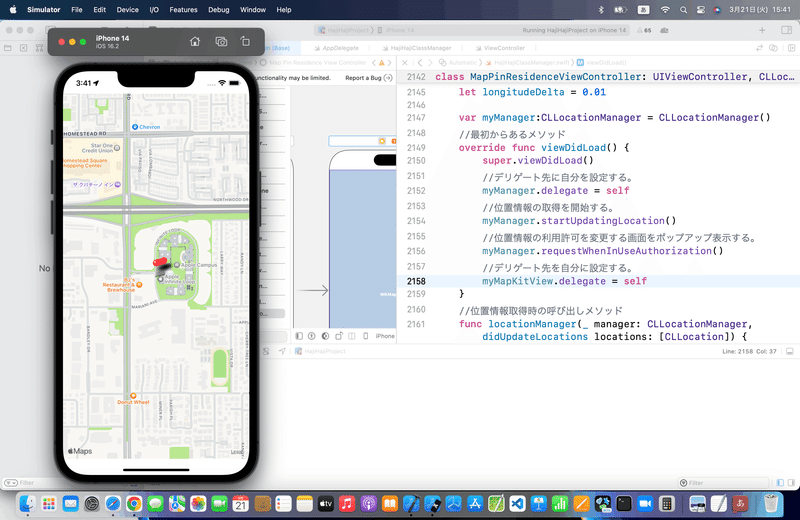This screenshot has height=520, width=800.
Task: Click the Japanese input source indicator
Action: coord(643,10)
